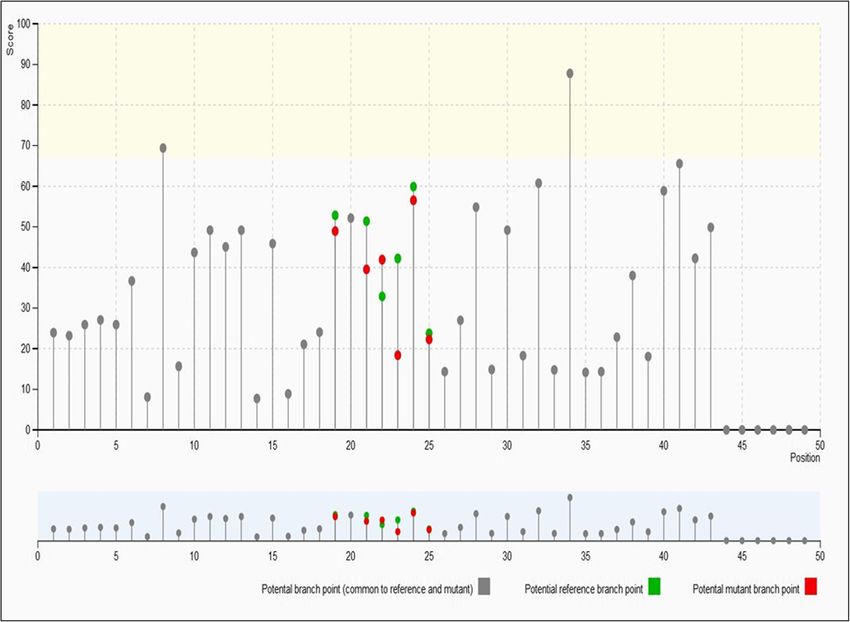Select the green reference point at position 24, main chart
The width and height of the screenshot is (850, 622).
(x=414, y=187)
